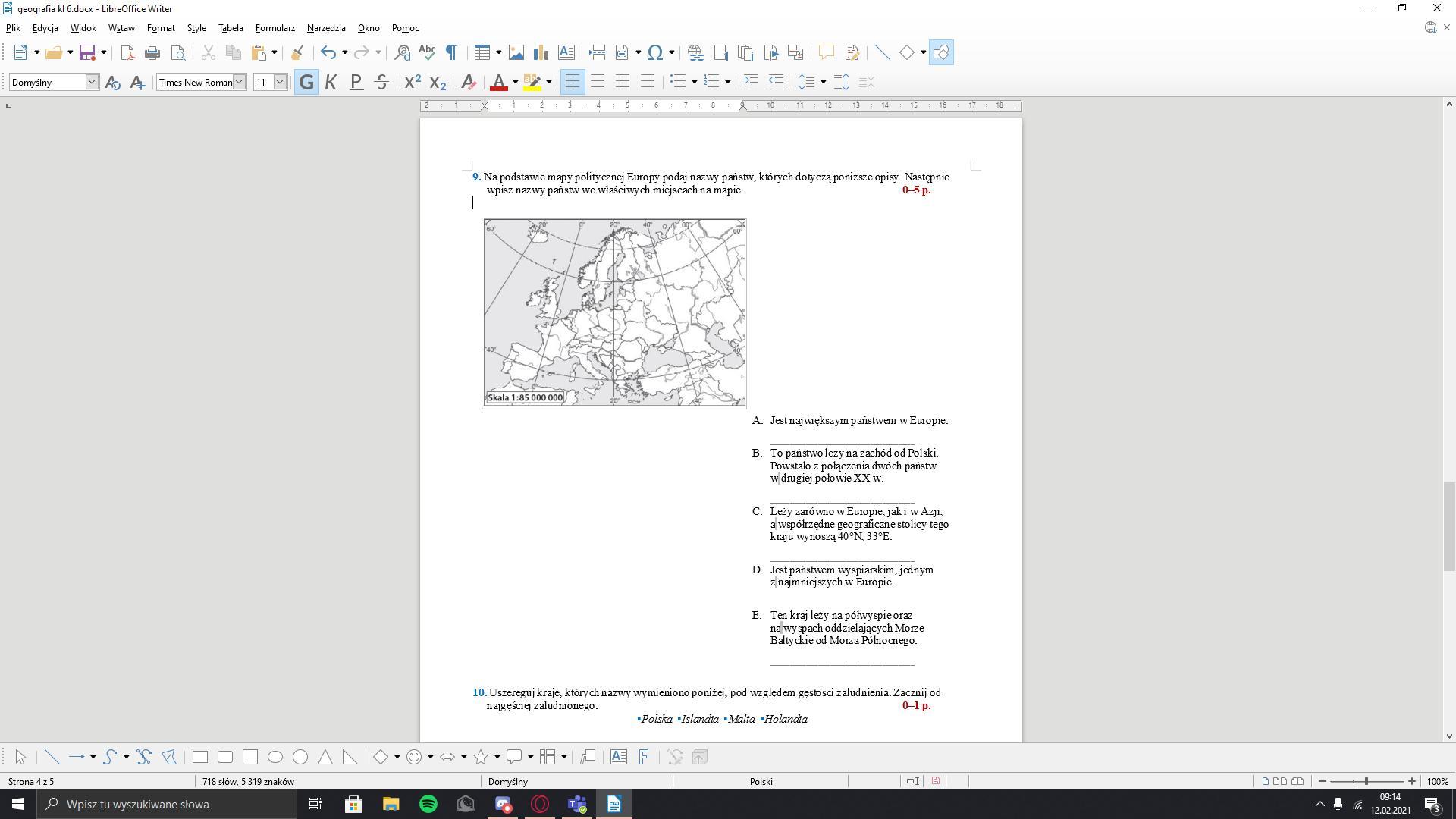
Task: Toggle Justified alignment
Action: 648,82
